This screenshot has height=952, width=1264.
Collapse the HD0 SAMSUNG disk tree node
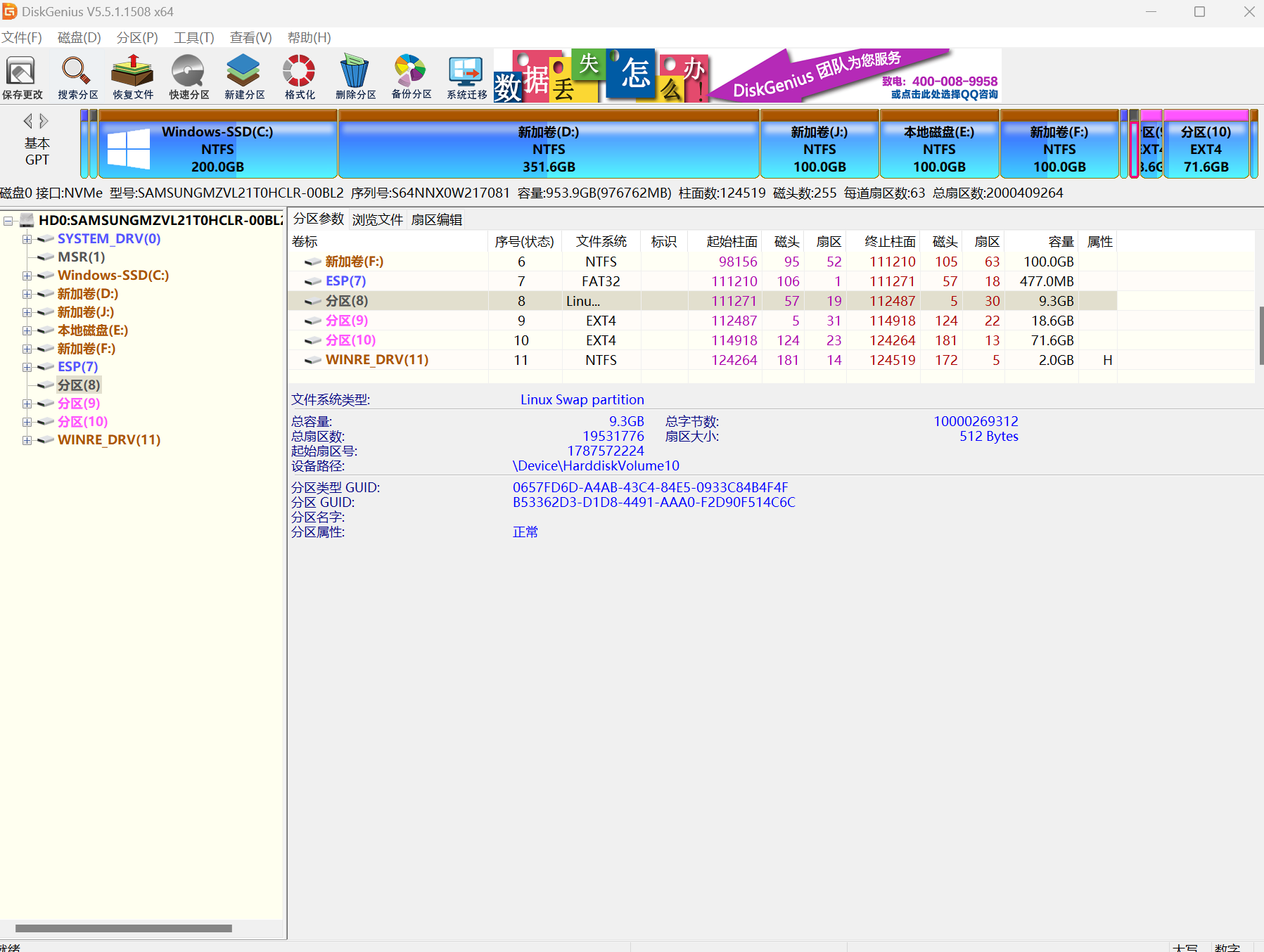[8, 221]
